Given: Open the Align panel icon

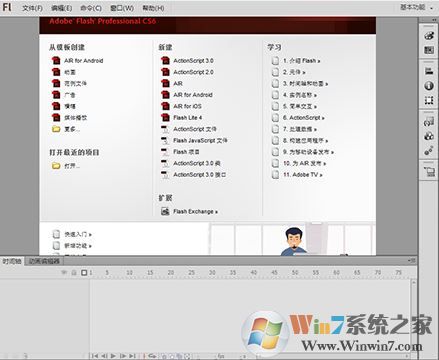Looking at the screenshot, I should point(429,71).
